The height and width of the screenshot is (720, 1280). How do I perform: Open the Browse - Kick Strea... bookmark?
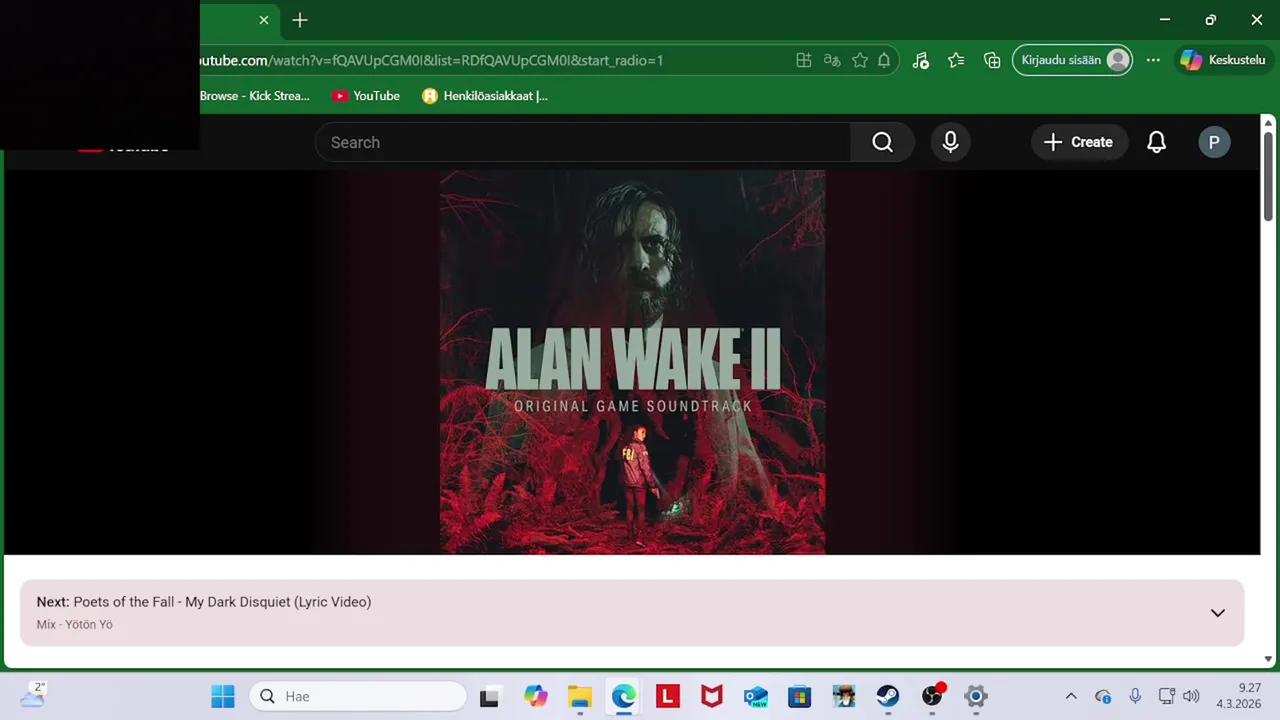coord(254,96)
